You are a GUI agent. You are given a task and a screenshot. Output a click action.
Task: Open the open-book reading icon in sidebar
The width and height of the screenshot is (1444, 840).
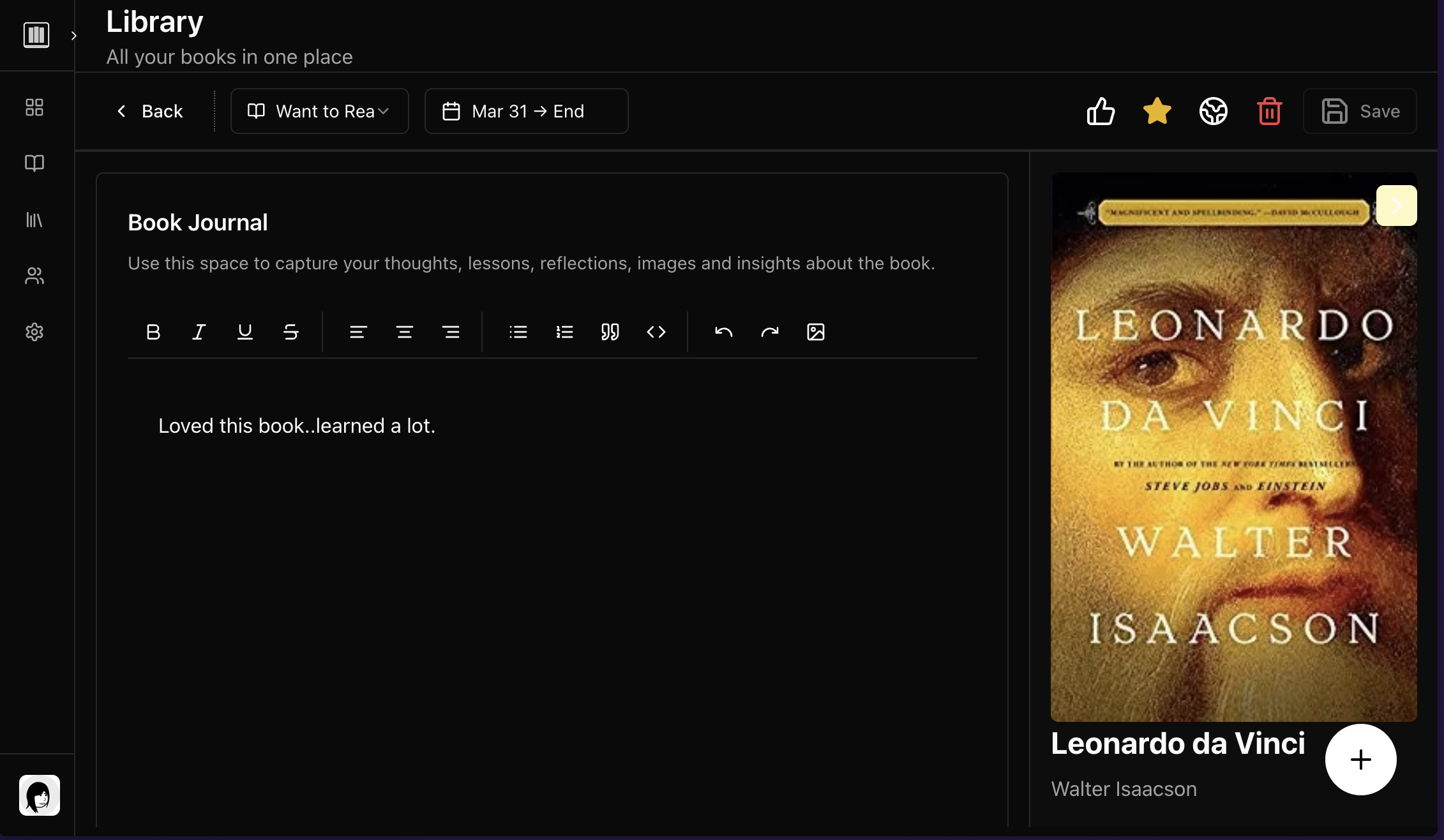34,163
